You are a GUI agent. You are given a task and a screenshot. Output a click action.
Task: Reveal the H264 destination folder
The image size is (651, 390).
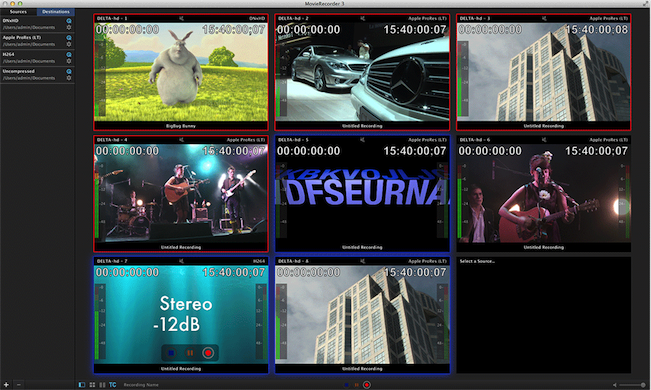click(69, 54)
